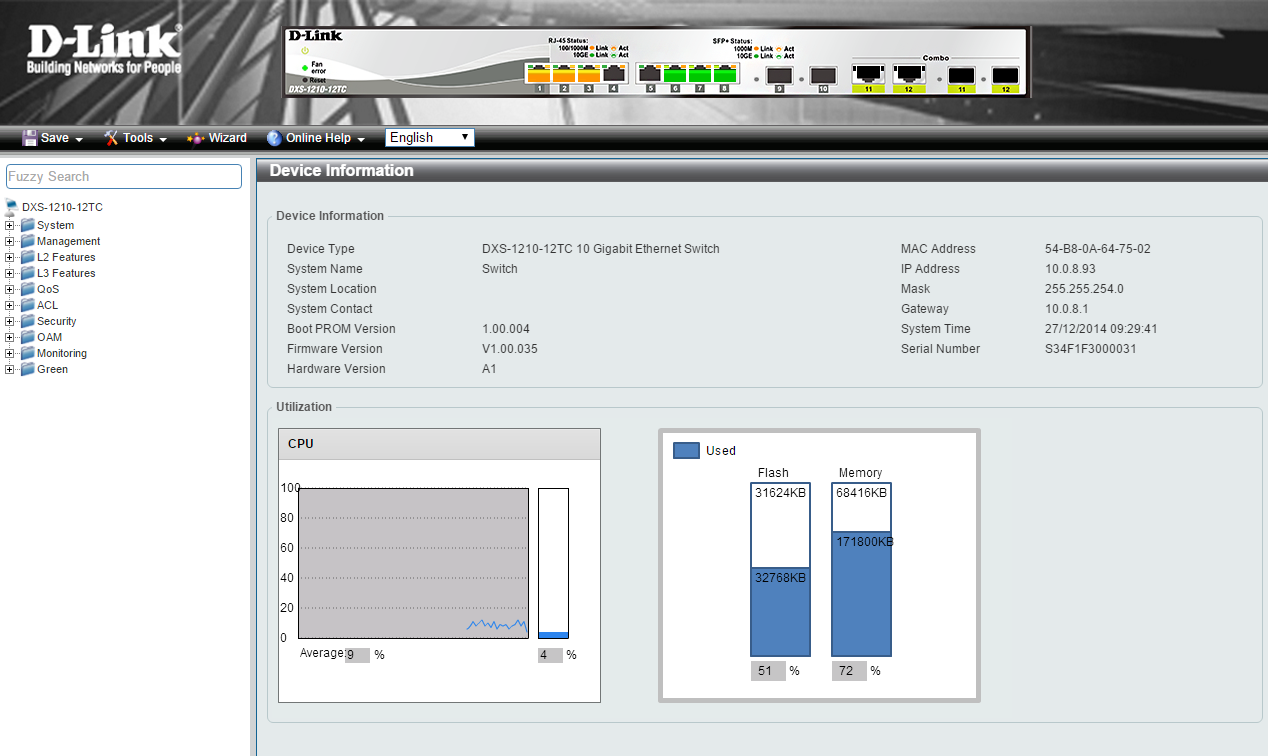Open the English language dropdown

pos(429,138)
